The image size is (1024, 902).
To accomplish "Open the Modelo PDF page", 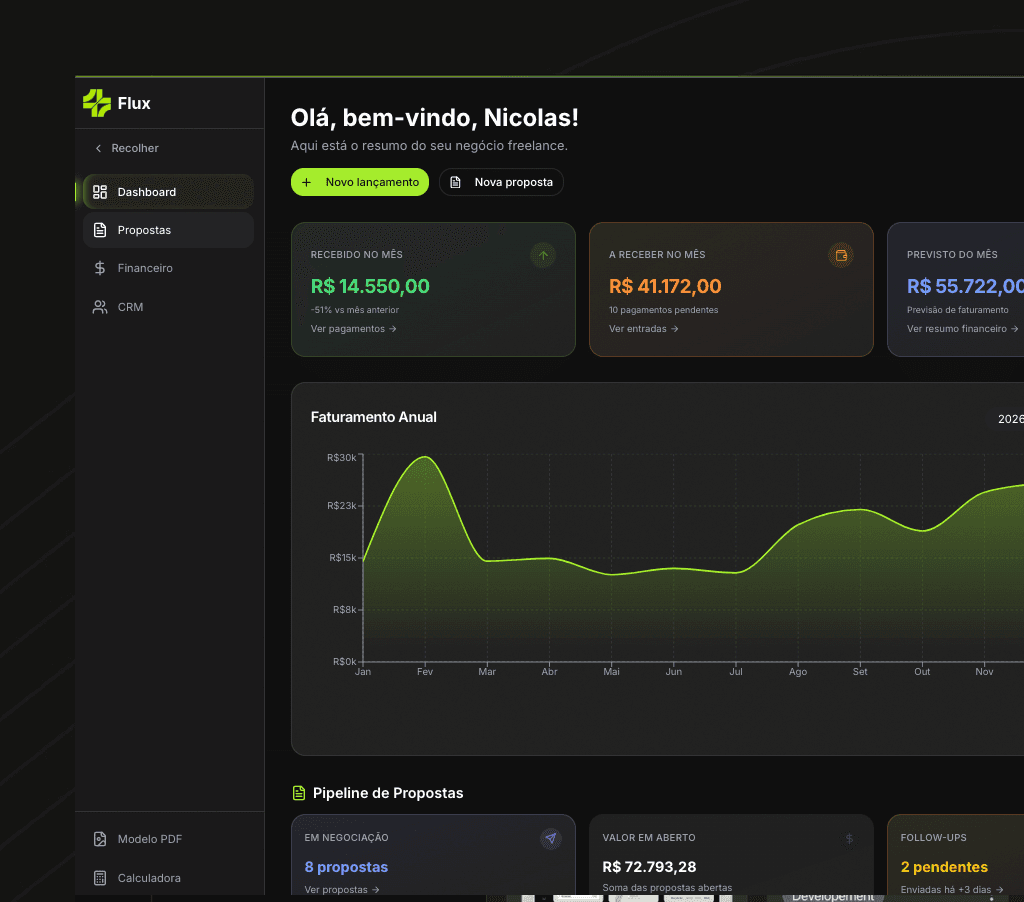I will click(168, 839).
